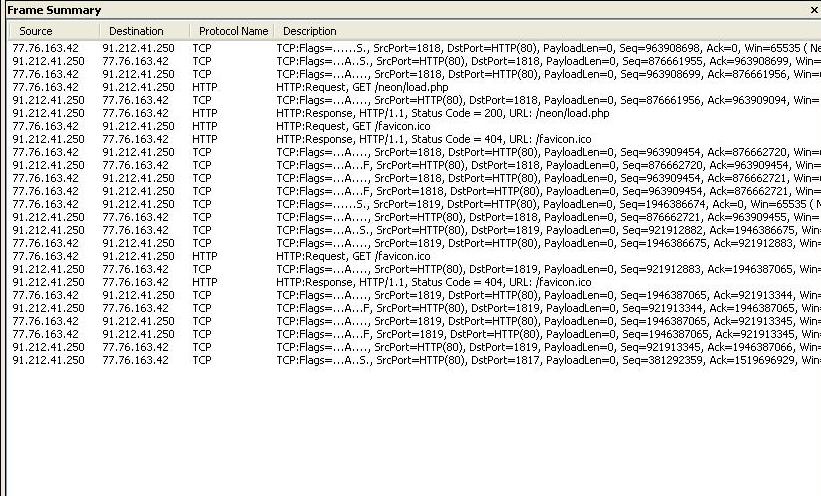This screenshot has width=821, height=496.
Task: Pick the TCP frame with Seq=921912883
Action: click(x=450, y=269)
